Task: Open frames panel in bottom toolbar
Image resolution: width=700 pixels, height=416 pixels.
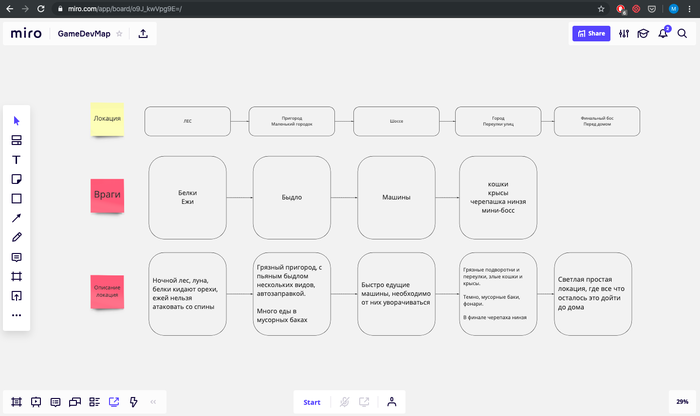Action: tap(17, 402)
